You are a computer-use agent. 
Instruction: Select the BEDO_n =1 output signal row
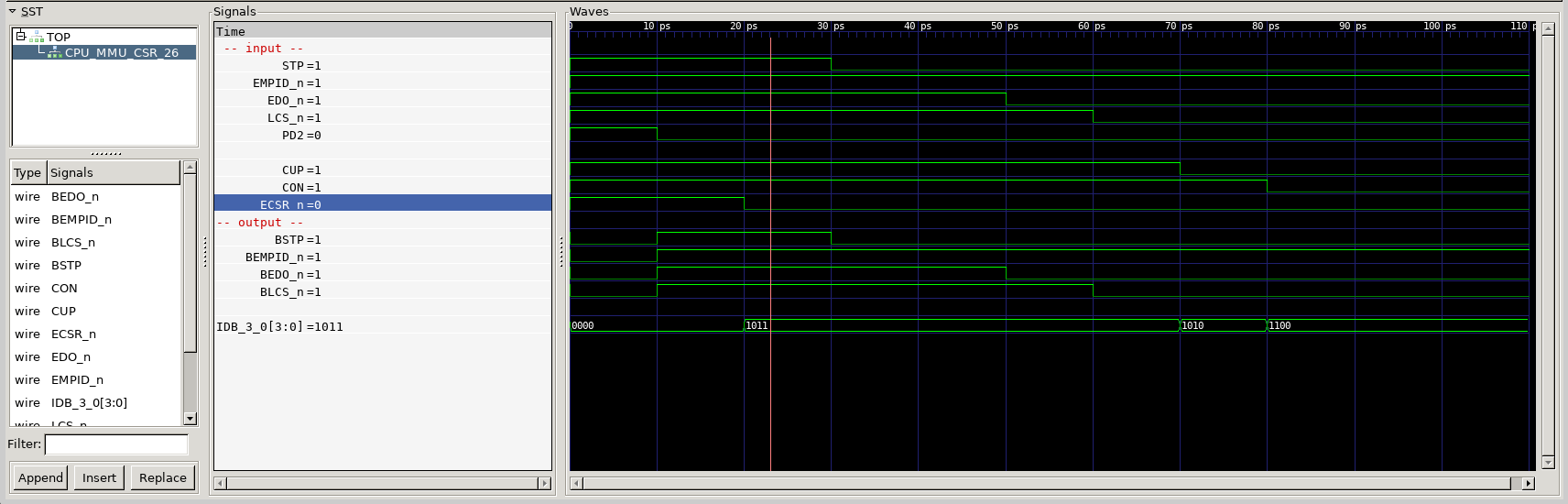[383, 275]
